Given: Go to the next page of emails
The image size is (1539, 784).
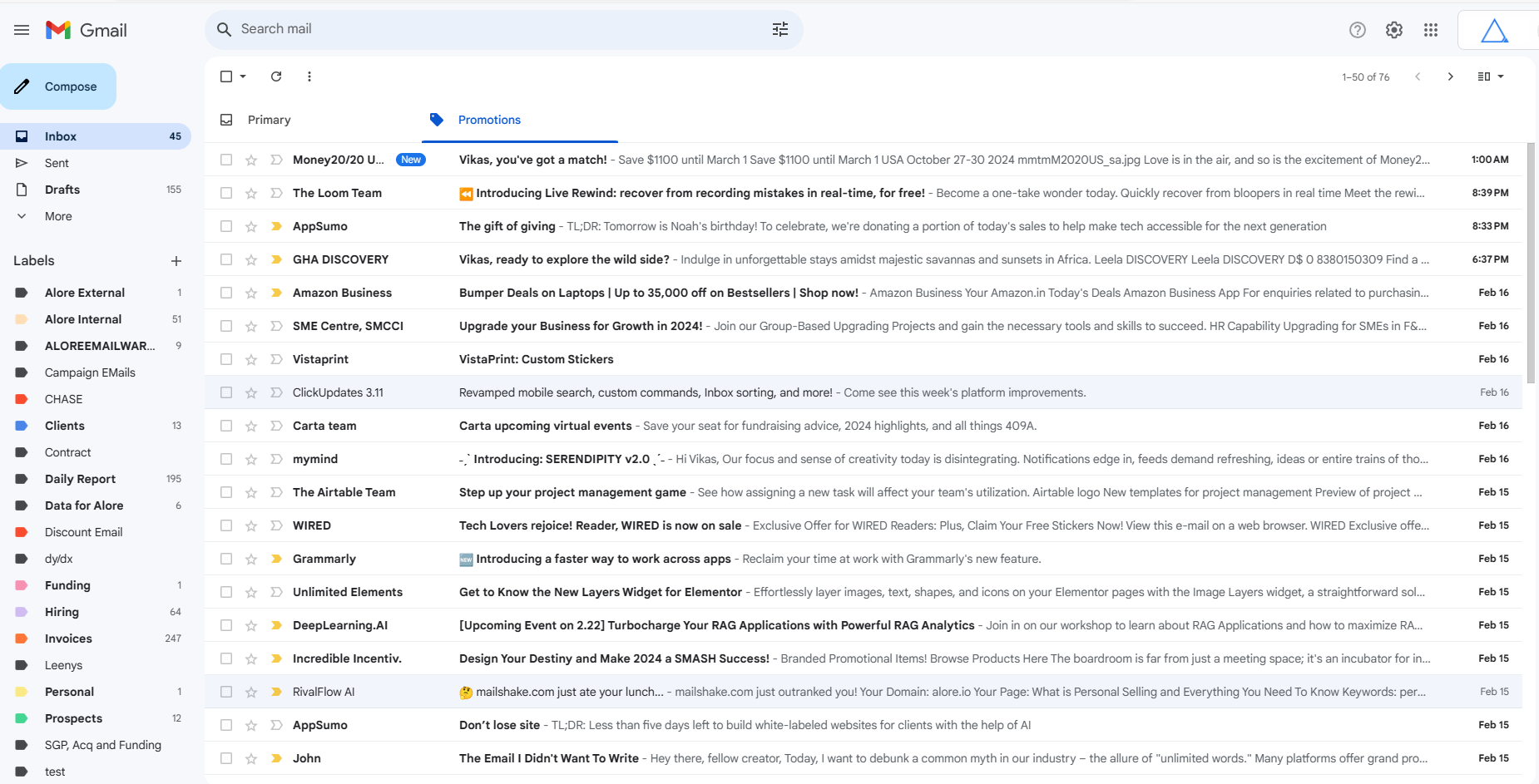Looking at the screenshot, I should 1450,76.
